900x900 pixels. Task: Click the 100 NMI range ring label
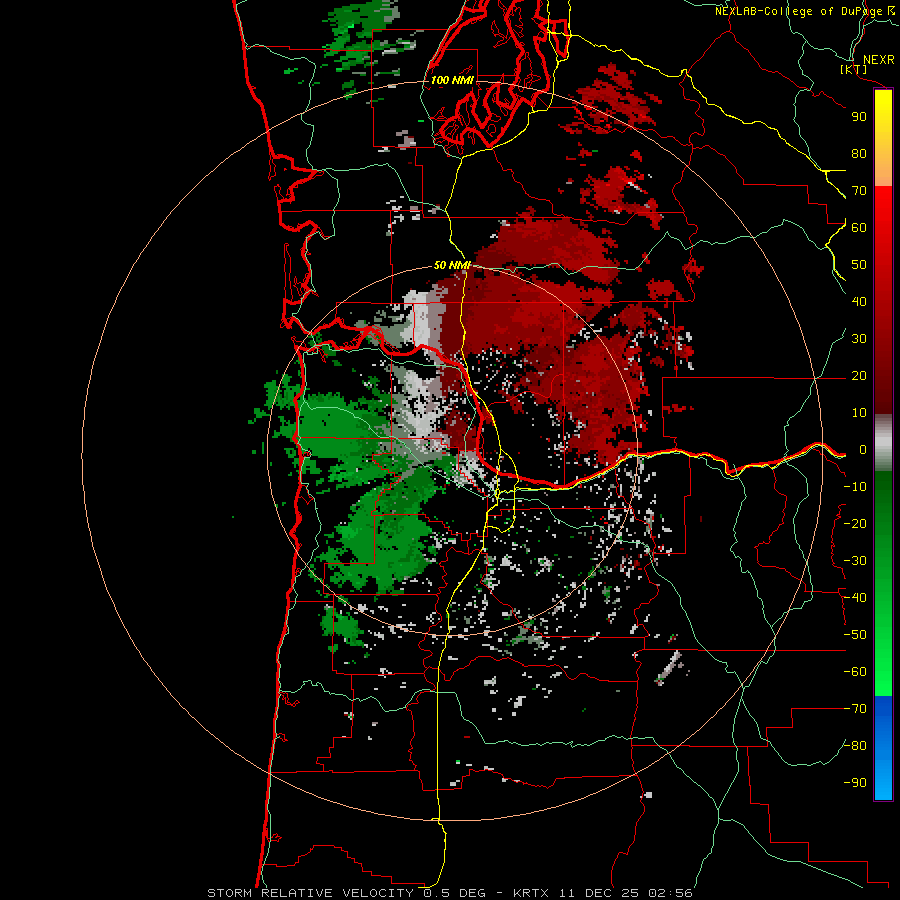[452, 80]
